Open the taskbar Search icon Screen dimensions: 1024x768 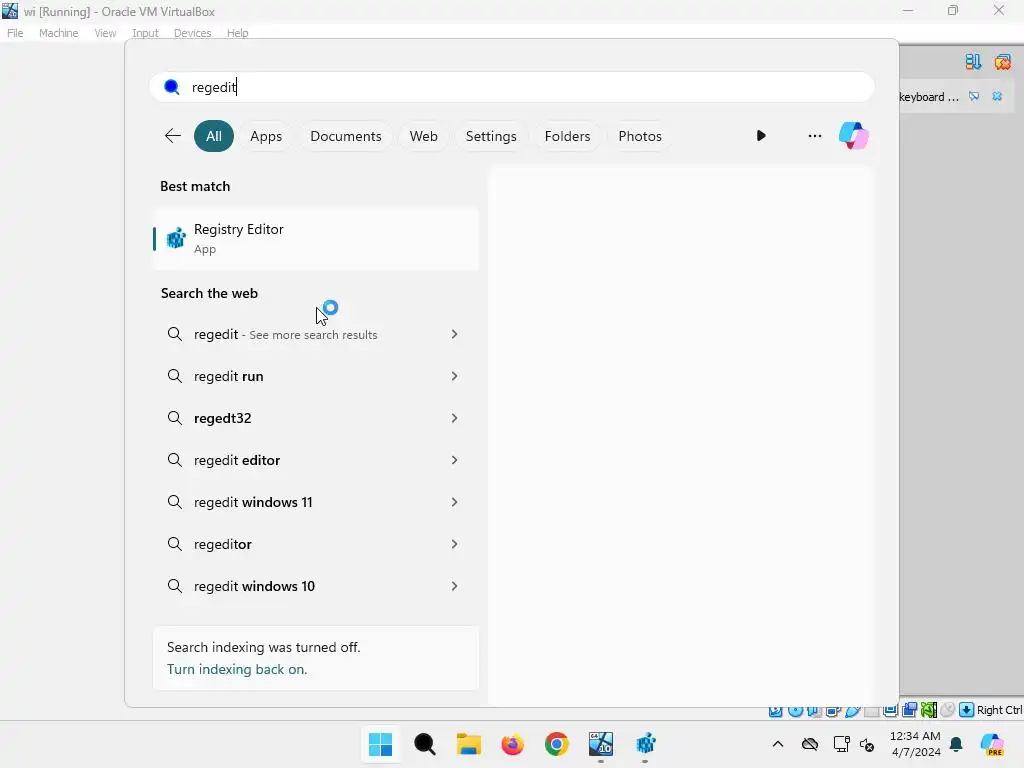coord(424,744)
